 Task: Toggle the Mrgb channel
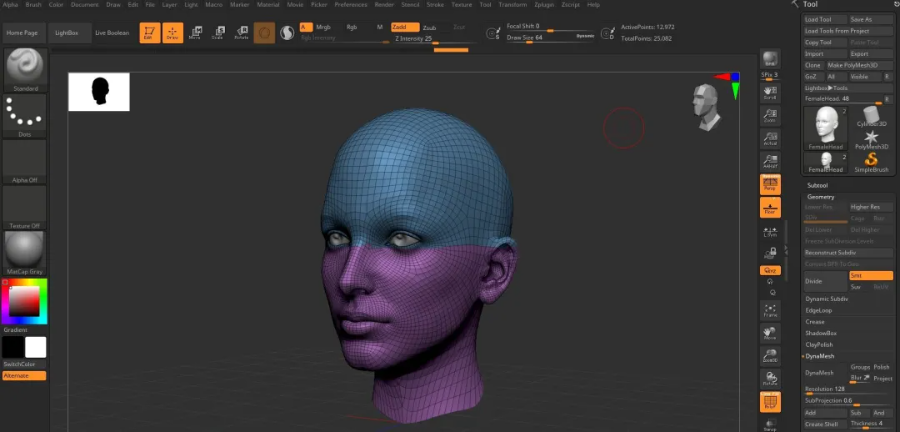coord(323,27)
